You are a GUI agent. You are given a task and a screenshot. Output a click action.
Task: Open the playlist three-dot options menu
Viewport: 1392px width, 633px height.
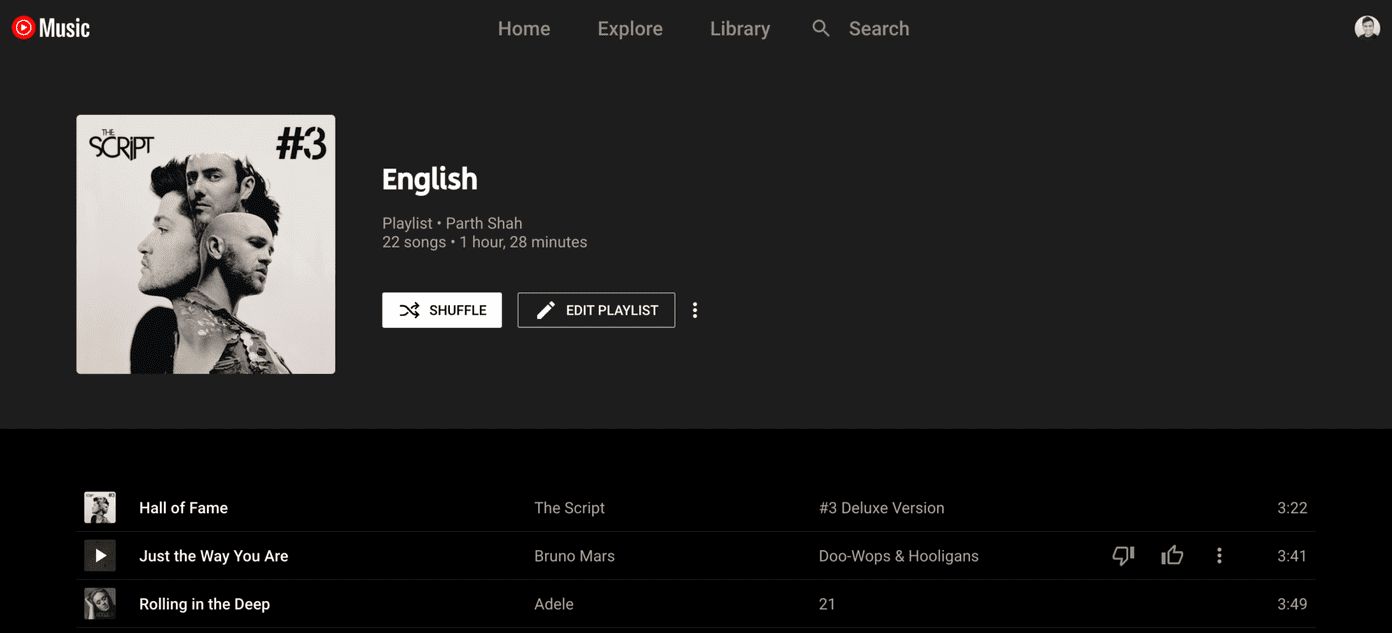tap(695, 310)
